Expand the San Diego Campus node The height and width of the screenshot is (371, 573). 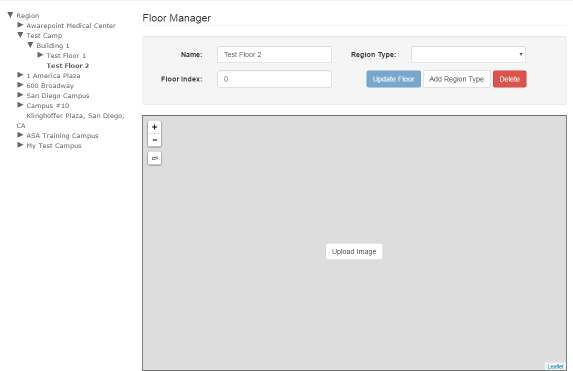point(20,95)
